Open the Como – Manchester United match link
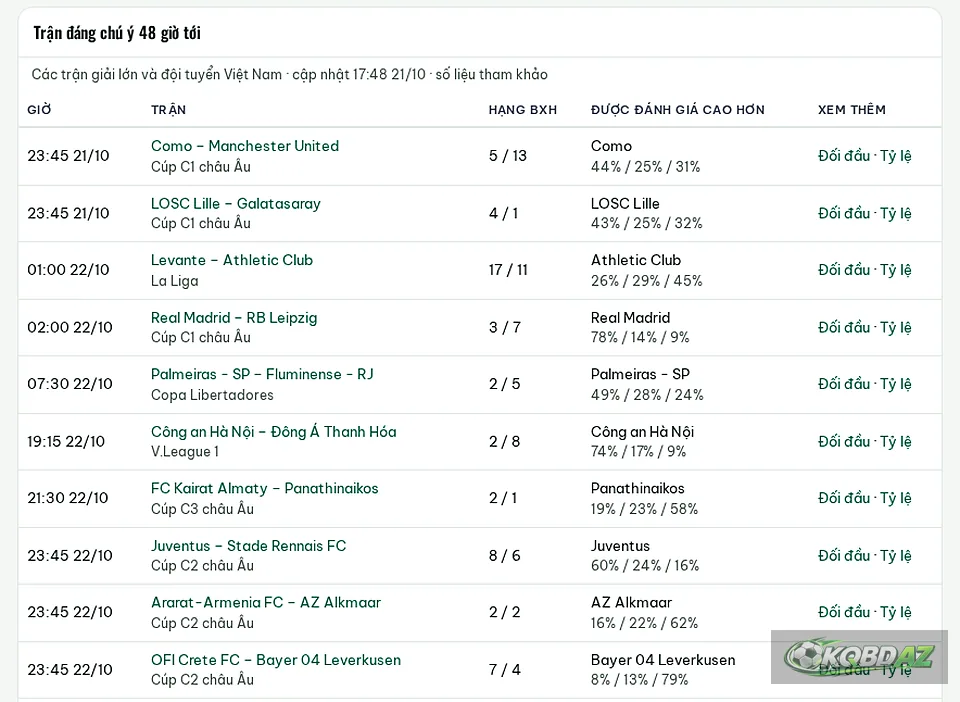 [x=245, y=146]
